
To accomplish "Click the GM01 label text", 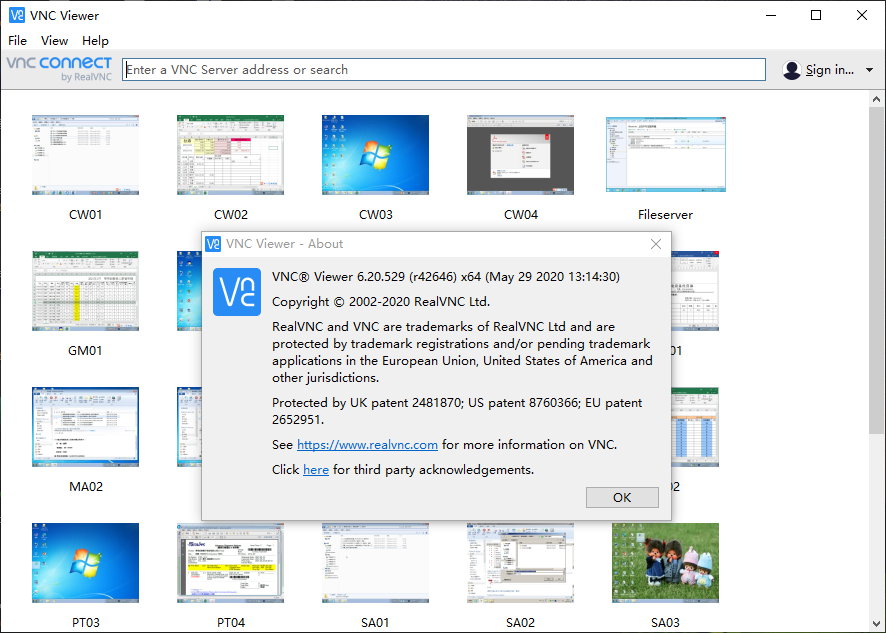I will (85, 351).
